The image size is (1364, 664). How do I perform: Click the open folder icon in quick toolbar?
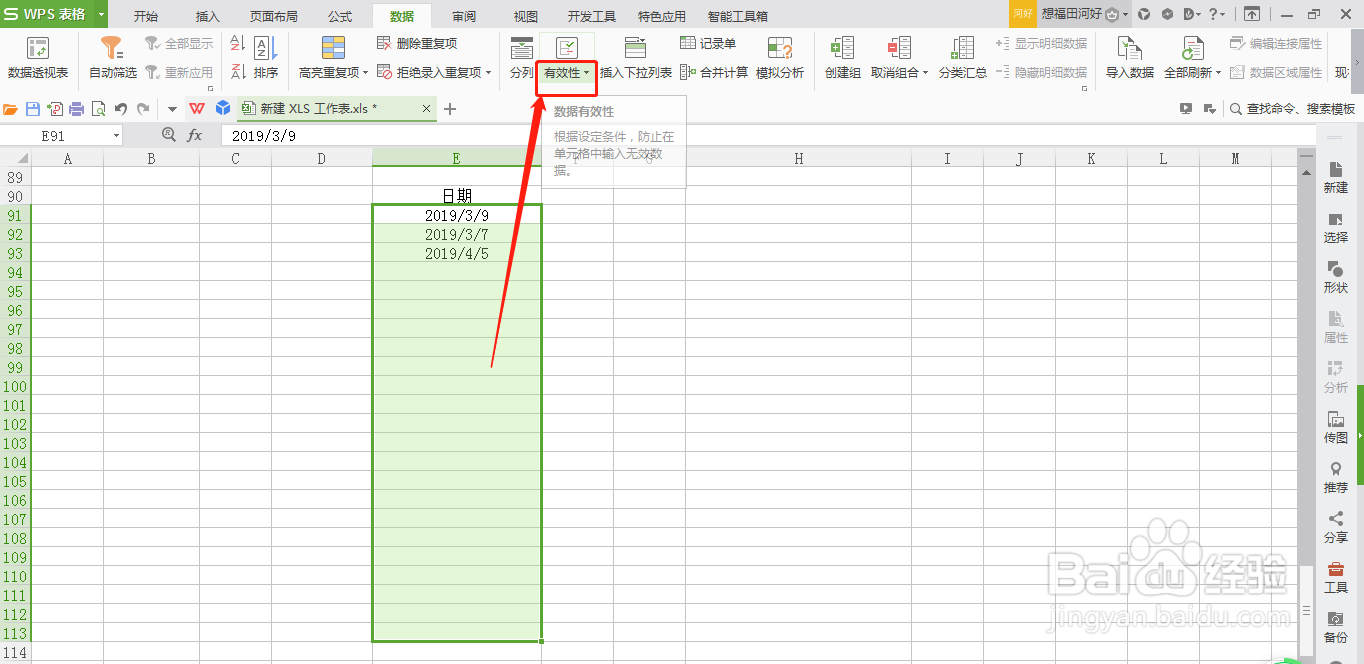(x=12, y=109)
